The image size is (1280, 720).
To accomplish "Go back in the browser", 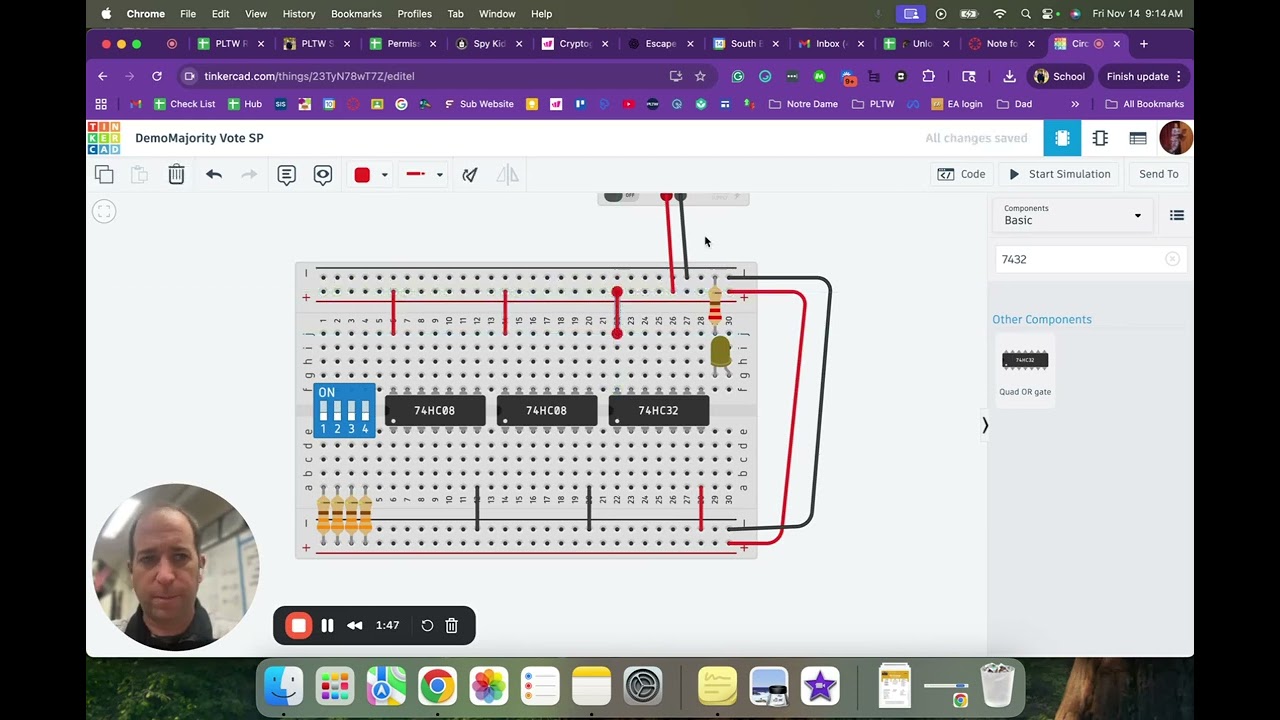I will 102,76.
